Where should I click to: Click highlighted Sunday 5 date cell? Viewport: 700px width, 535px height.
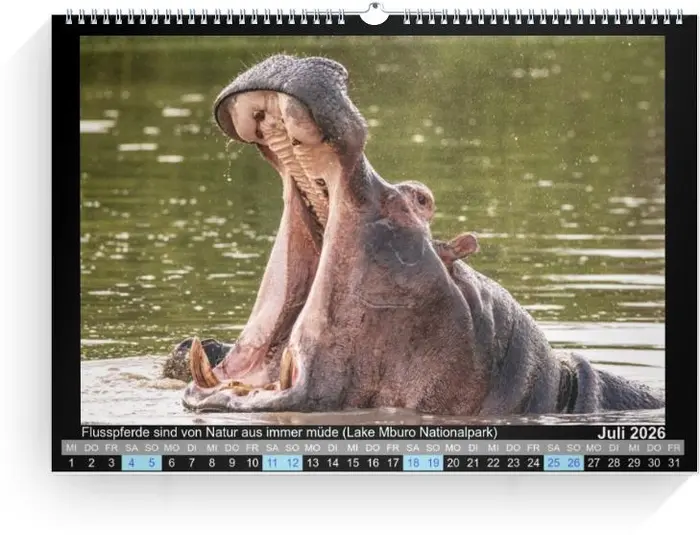[x=151, y=463]
